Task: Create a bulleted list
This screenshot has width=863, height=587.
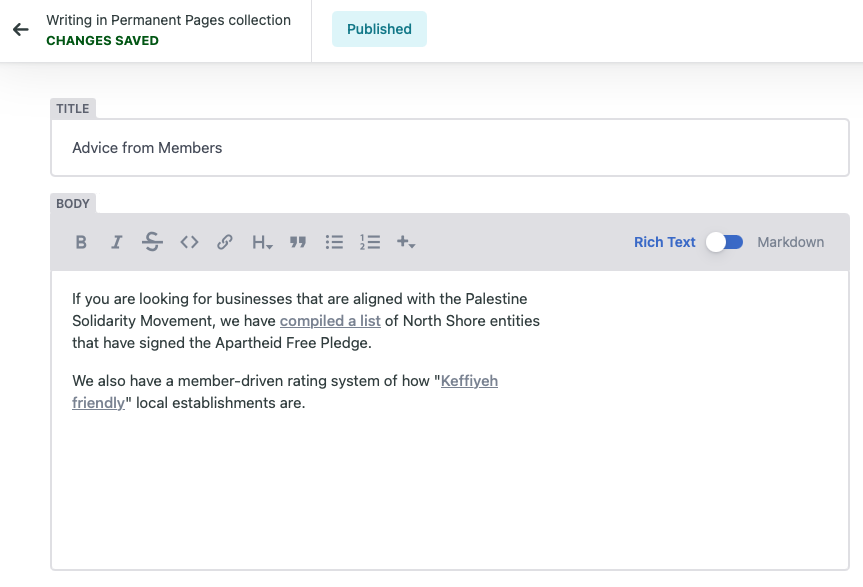Action: click(x=333, y=242)
